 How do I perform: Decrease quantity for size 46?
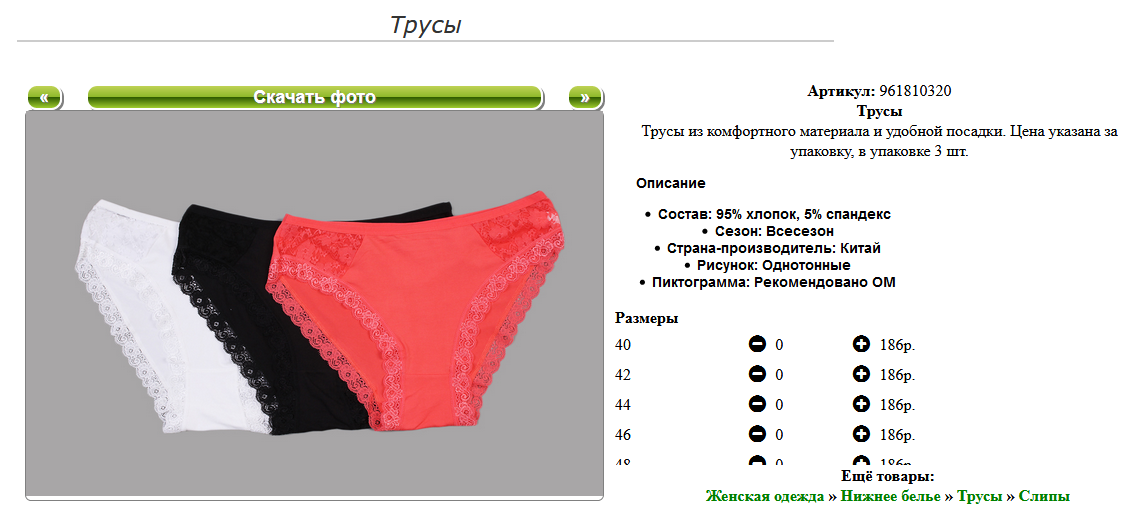(x=757, y=435)
